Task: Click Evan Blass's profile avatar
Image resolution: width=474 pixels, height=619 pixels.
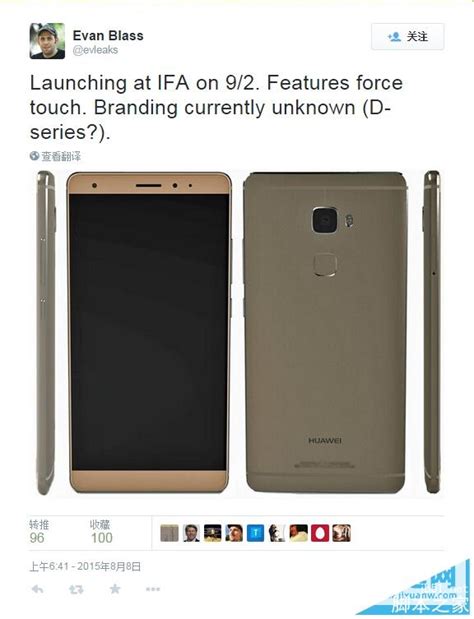Action: click(47, 41)
